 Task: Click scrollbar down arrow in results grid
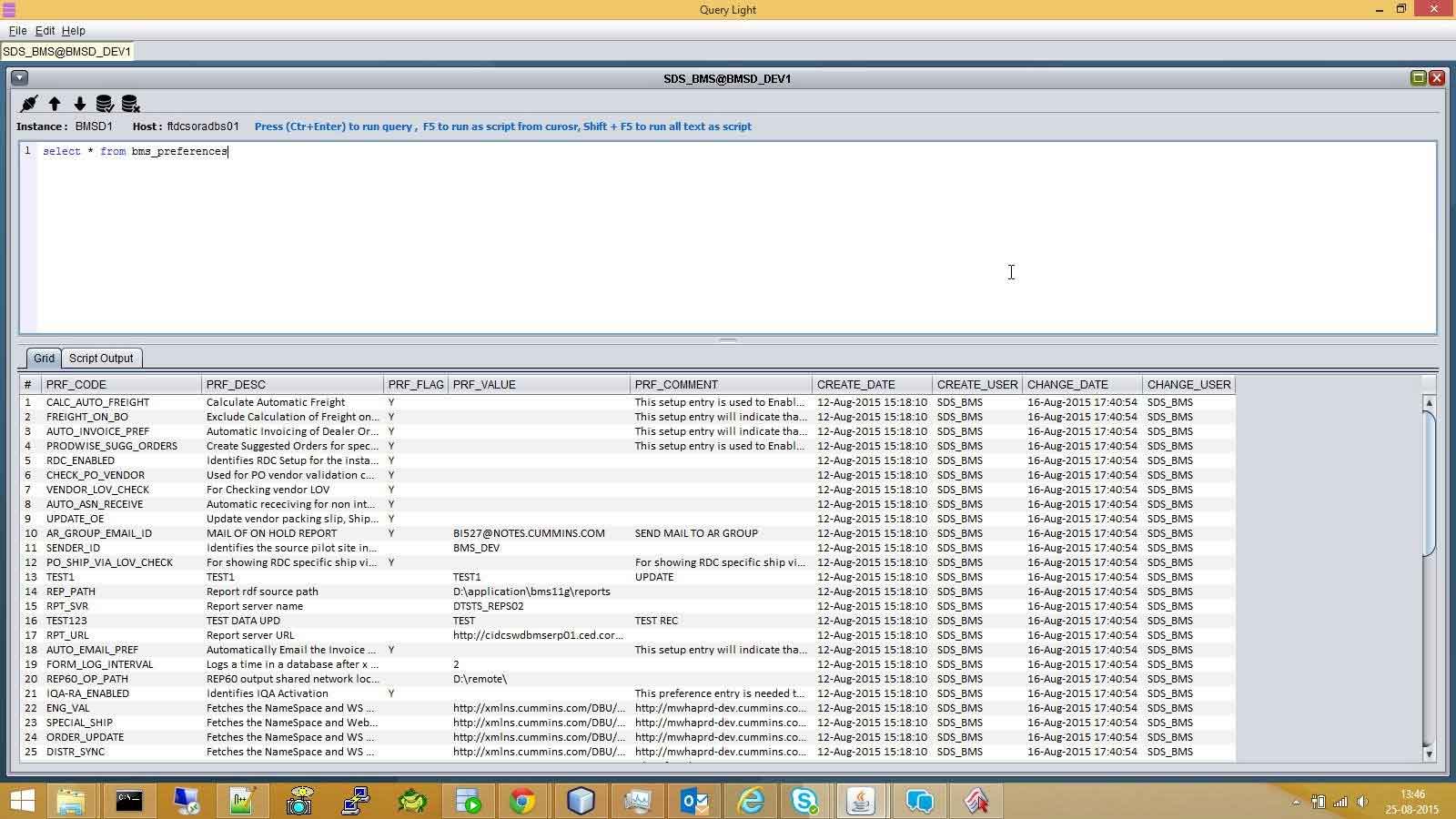(x=1429, y=753)
